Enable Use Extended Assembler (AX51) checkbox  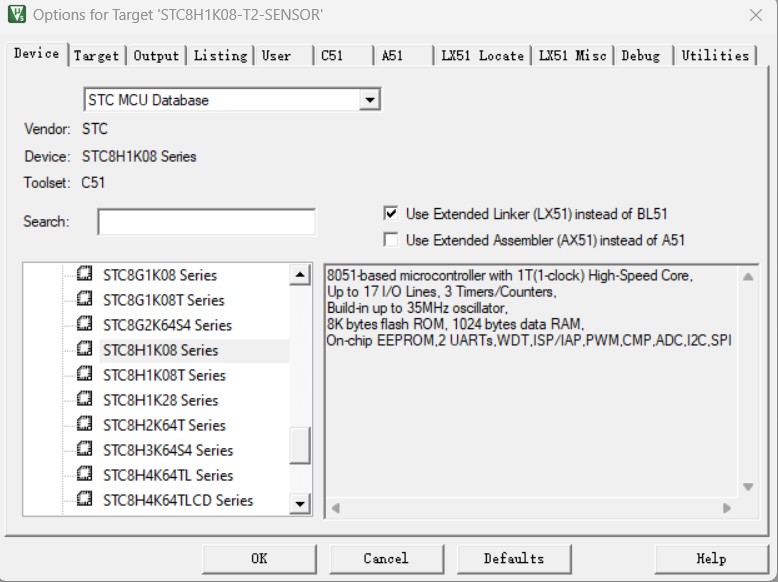pyautogui.click(x=391, y=240)
